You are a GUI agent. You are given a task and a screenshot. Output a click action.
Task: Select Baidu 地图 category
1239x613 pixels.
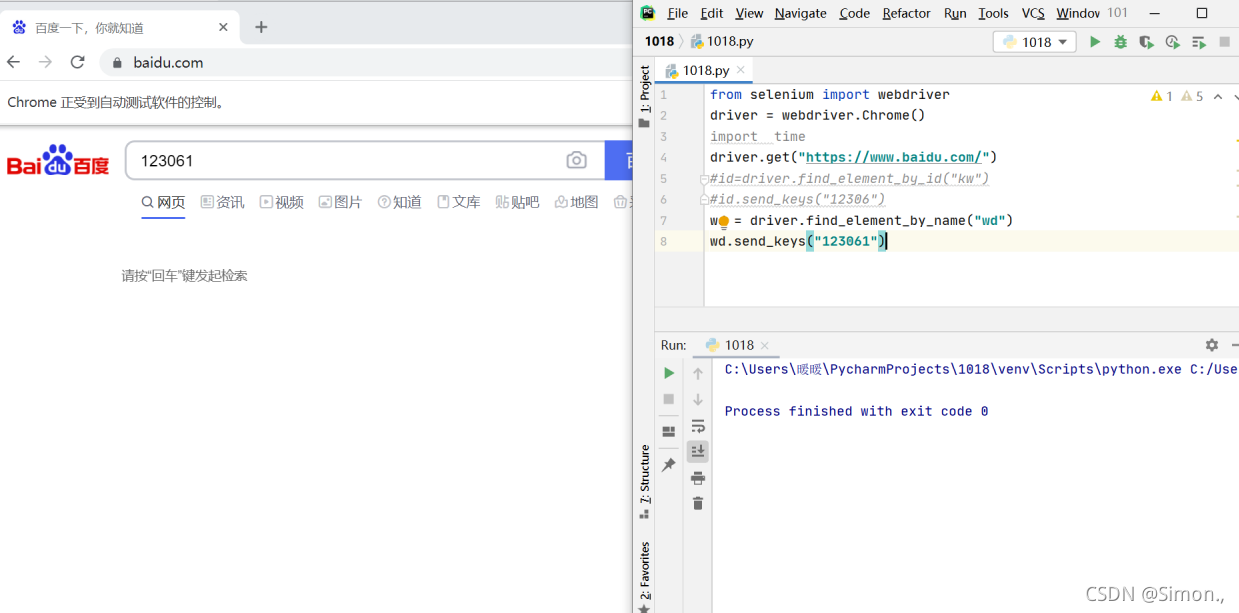pos(576,202)
